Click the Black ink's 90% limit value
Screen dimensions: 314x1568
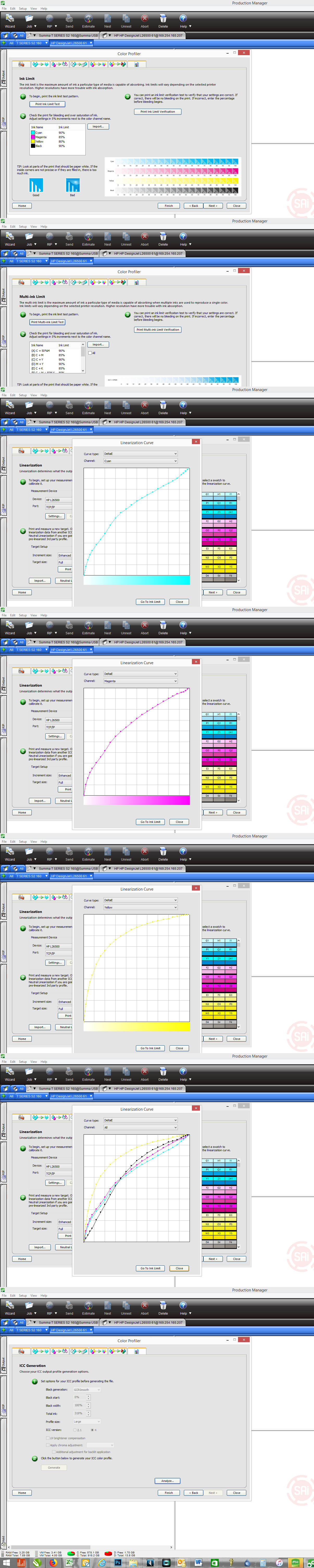point(62,146)
